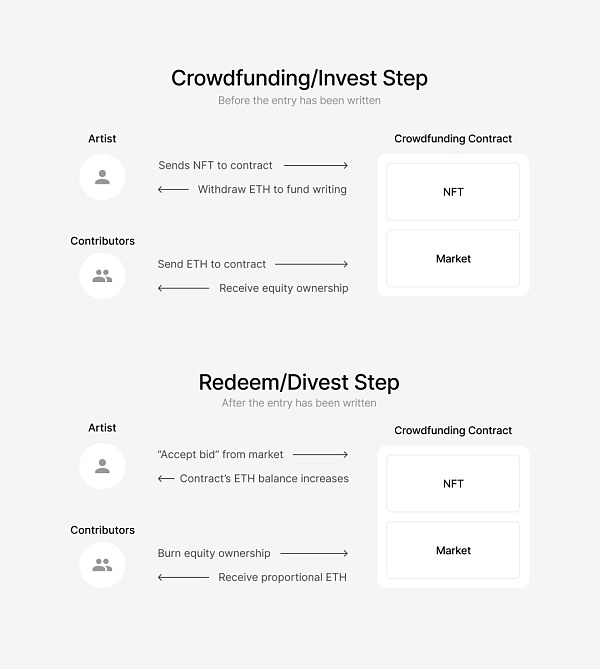The height and width of the screenshot is (669, 600).
Task: Click the arrow next to "Burn equity ownership"
Action: tap(314, 553)
